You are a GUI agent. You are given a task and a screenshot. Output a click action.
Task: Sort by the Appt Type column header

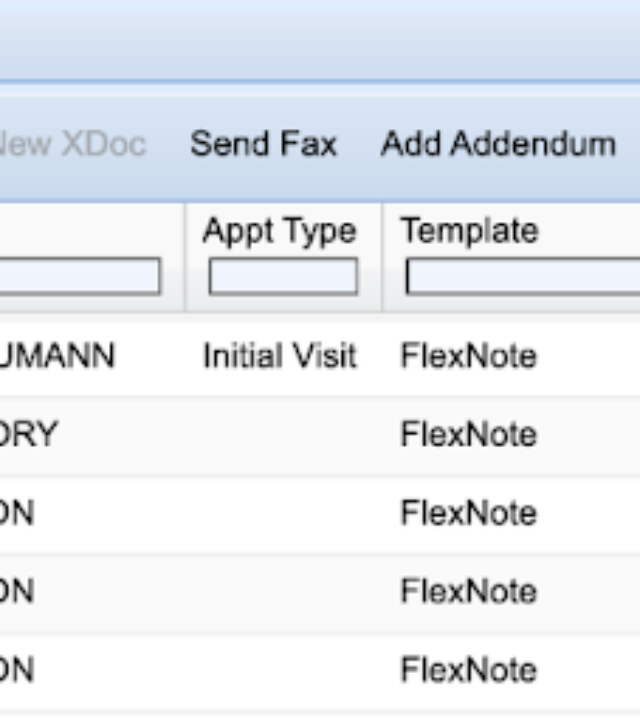[279, 231]
